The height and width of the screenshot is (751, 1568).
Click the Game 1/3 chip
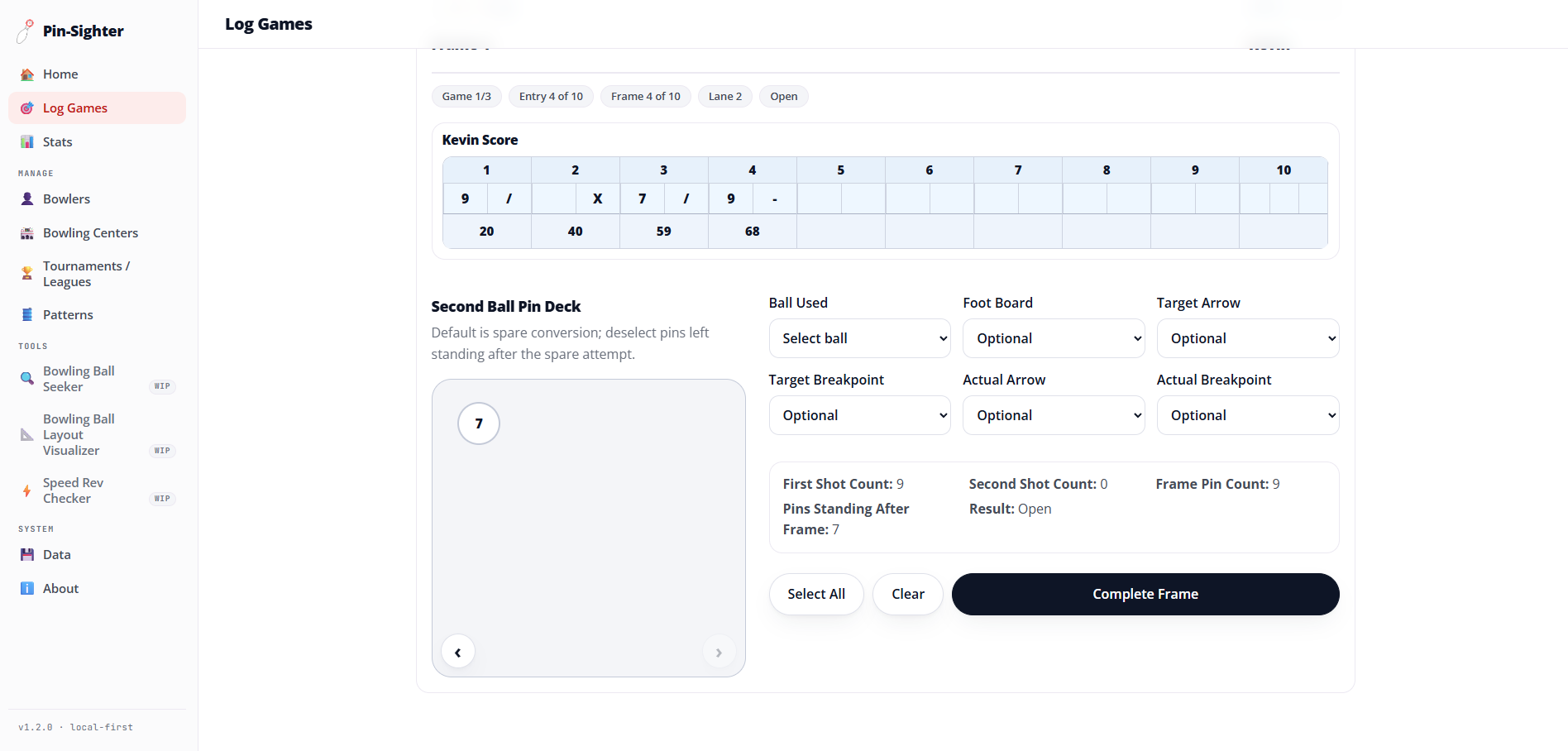pos(466,97)
